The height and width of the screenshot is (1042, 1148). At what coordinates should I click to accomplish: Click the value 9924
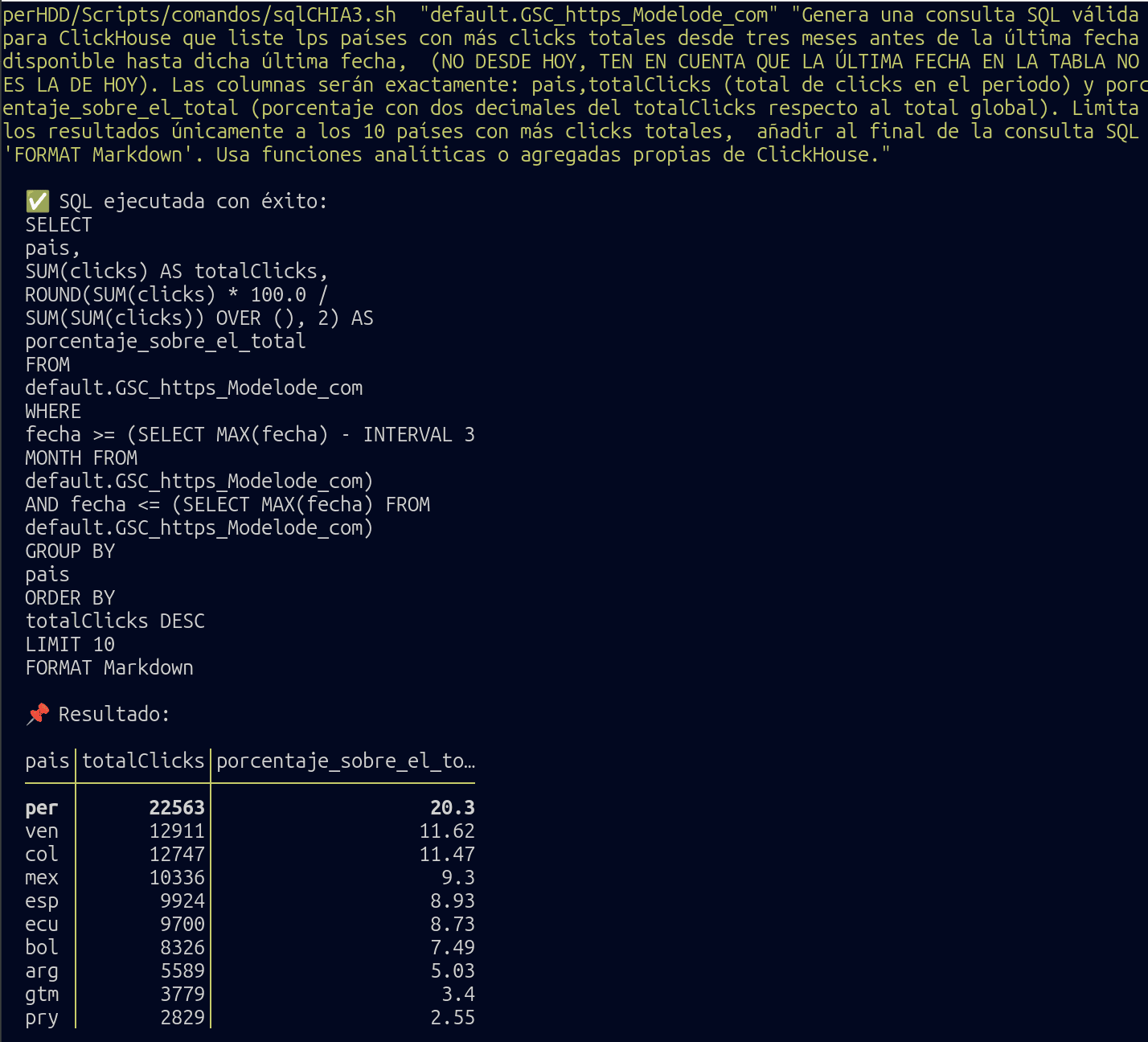click(x=182, y=901)
